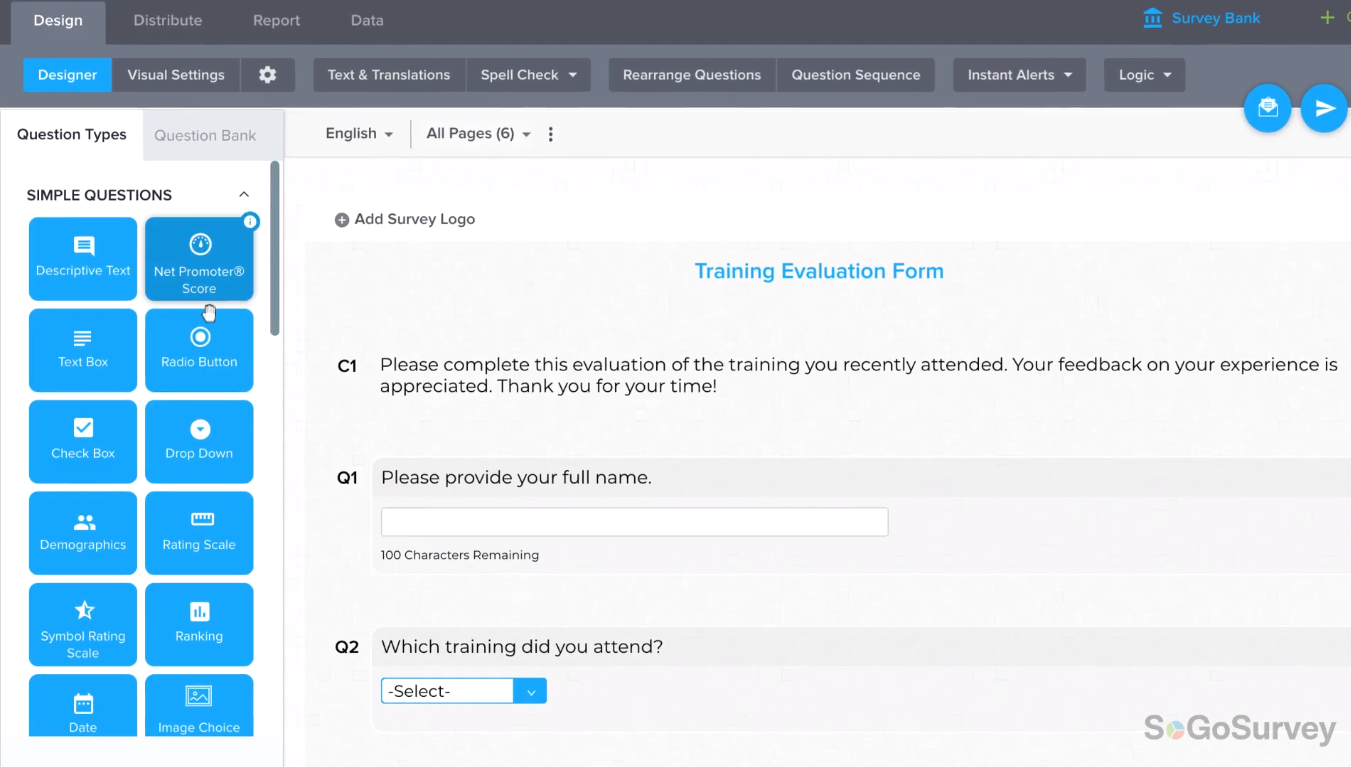The image size is (1351, 767).
Task: Go to the Distribute tab
Action: (x=167, y=20)
